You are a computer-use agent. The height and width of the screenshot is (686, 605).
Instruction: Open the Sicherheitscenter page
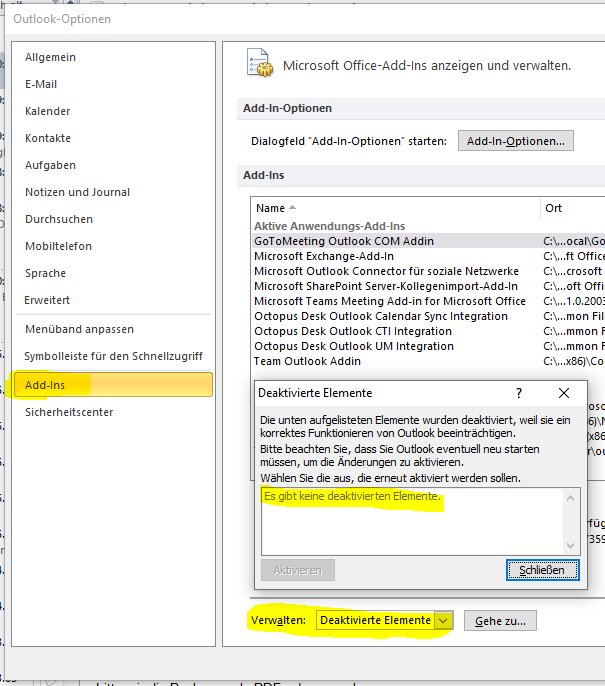coord(69,412)
